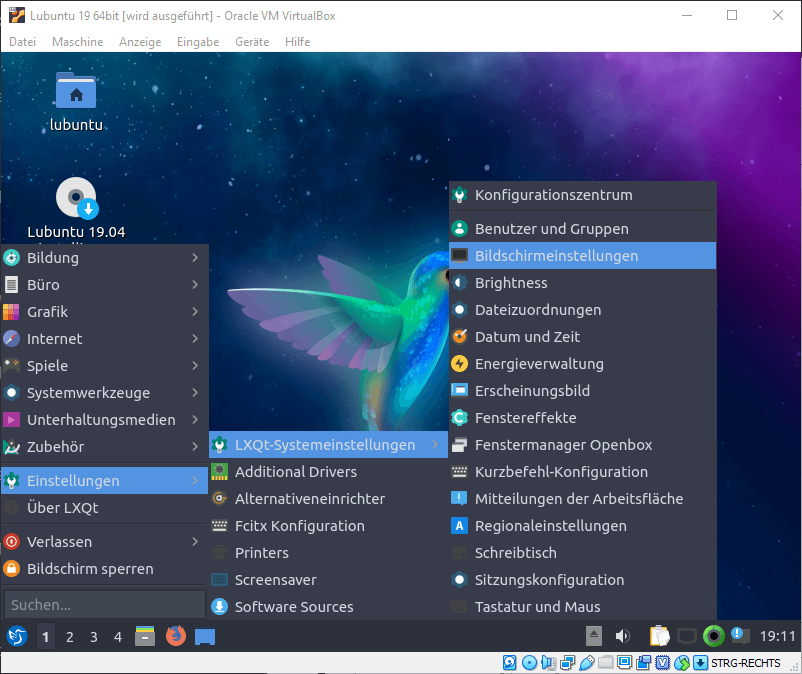The height and width of the screenshot is (674, 802).
Task: Click the removable media eject tray icon
Action: (594, 637)
